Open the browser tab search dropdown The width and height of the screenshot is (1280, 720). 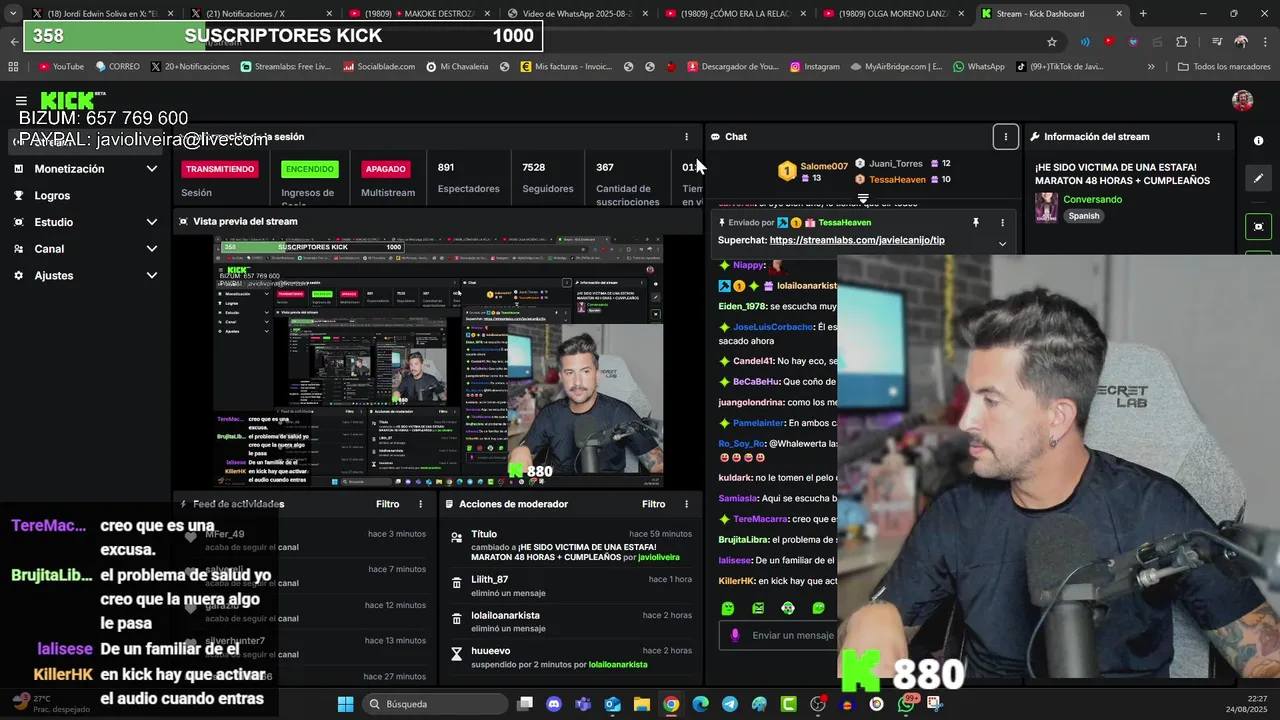click(12, 14)
